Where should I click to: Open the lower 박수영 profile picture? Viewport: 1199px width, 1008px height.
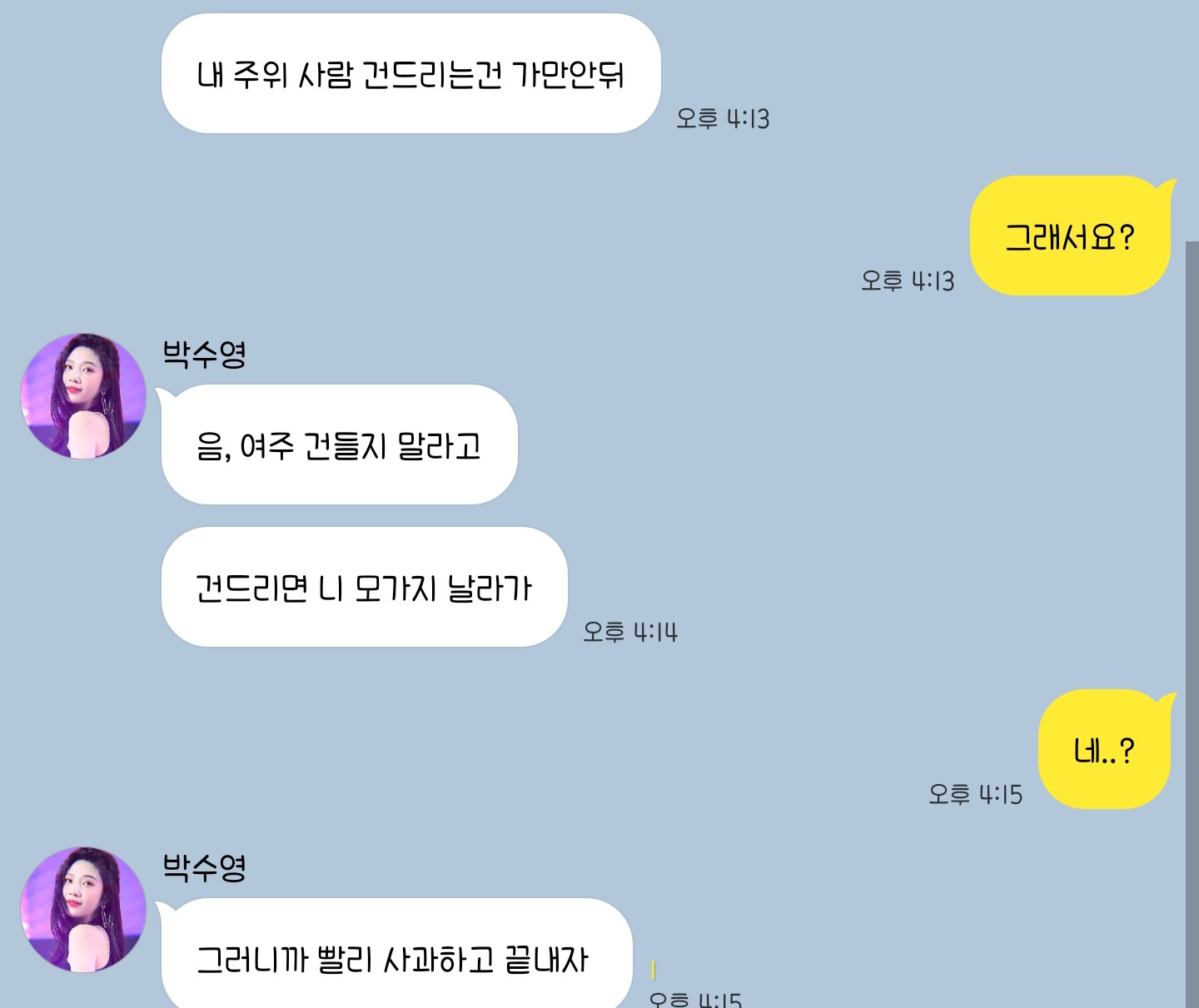(x=83, y=910)
